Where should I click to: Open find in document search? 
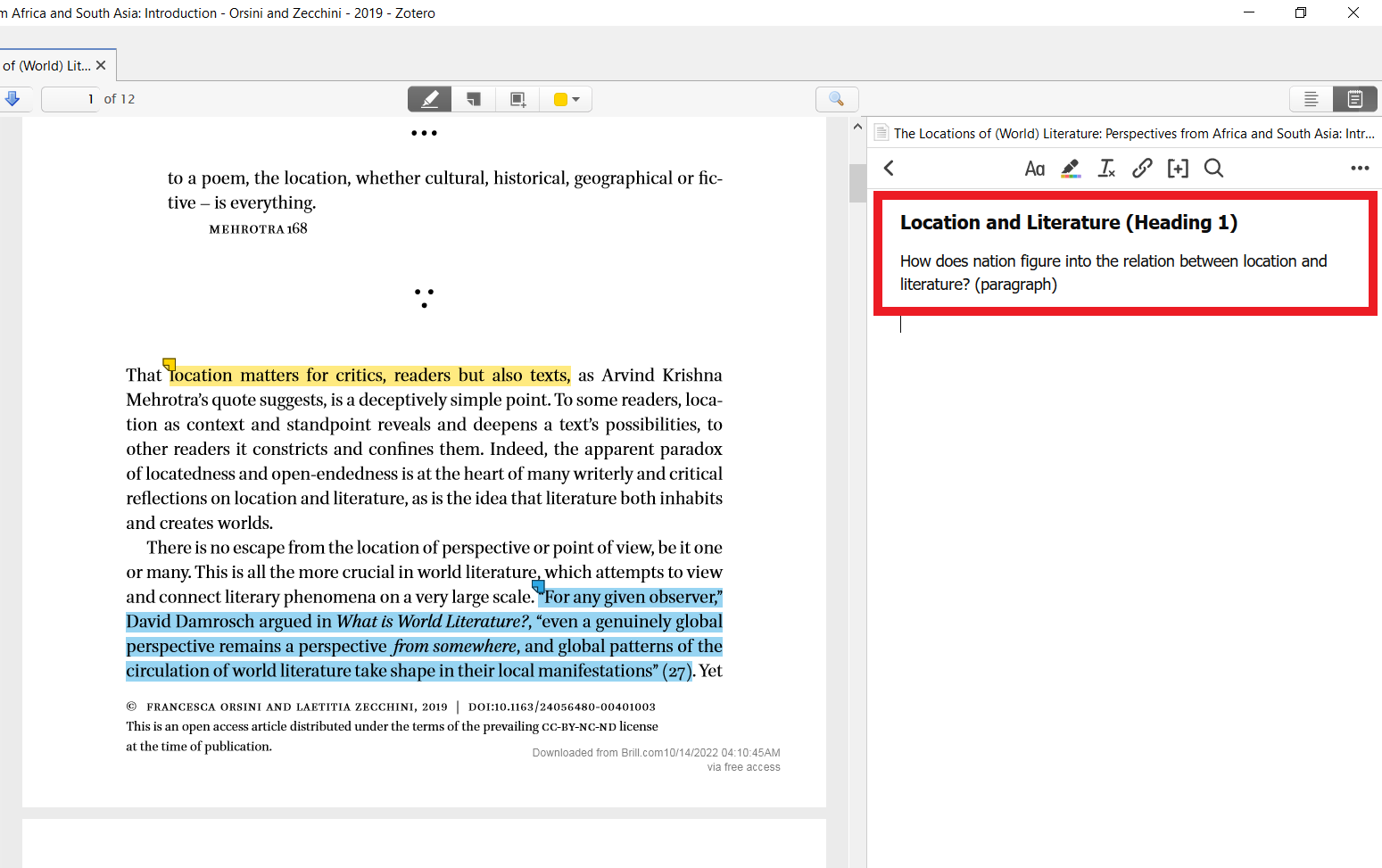pyautogui.click(x=836, y=98)
